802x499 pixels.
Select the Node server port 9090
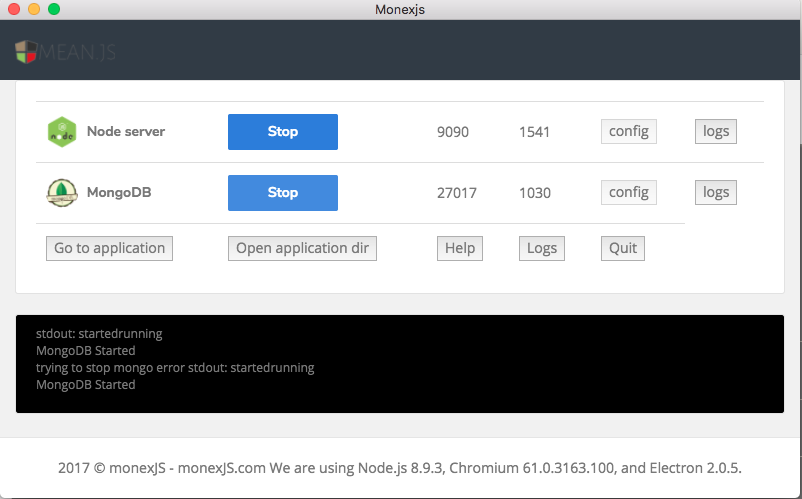pos(453,132)
